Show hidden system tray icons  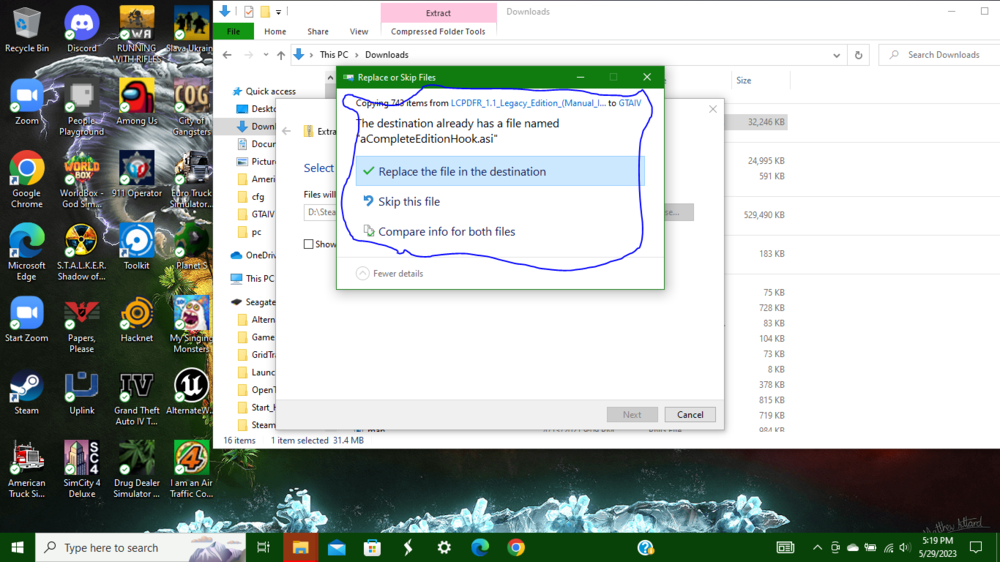(x=817, y=547)
